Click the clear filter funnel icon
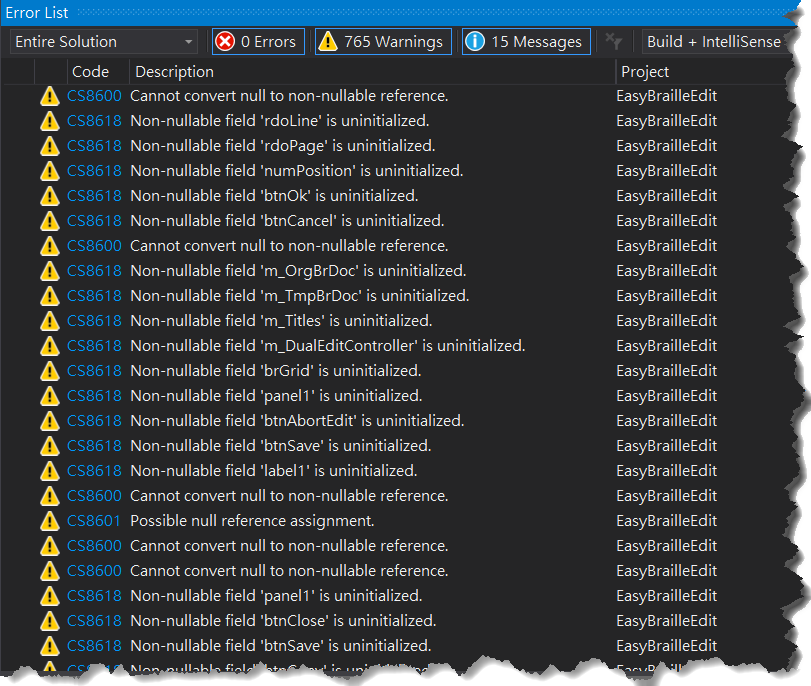The height and width of the screenshot is (686, 811). (613, 41)
